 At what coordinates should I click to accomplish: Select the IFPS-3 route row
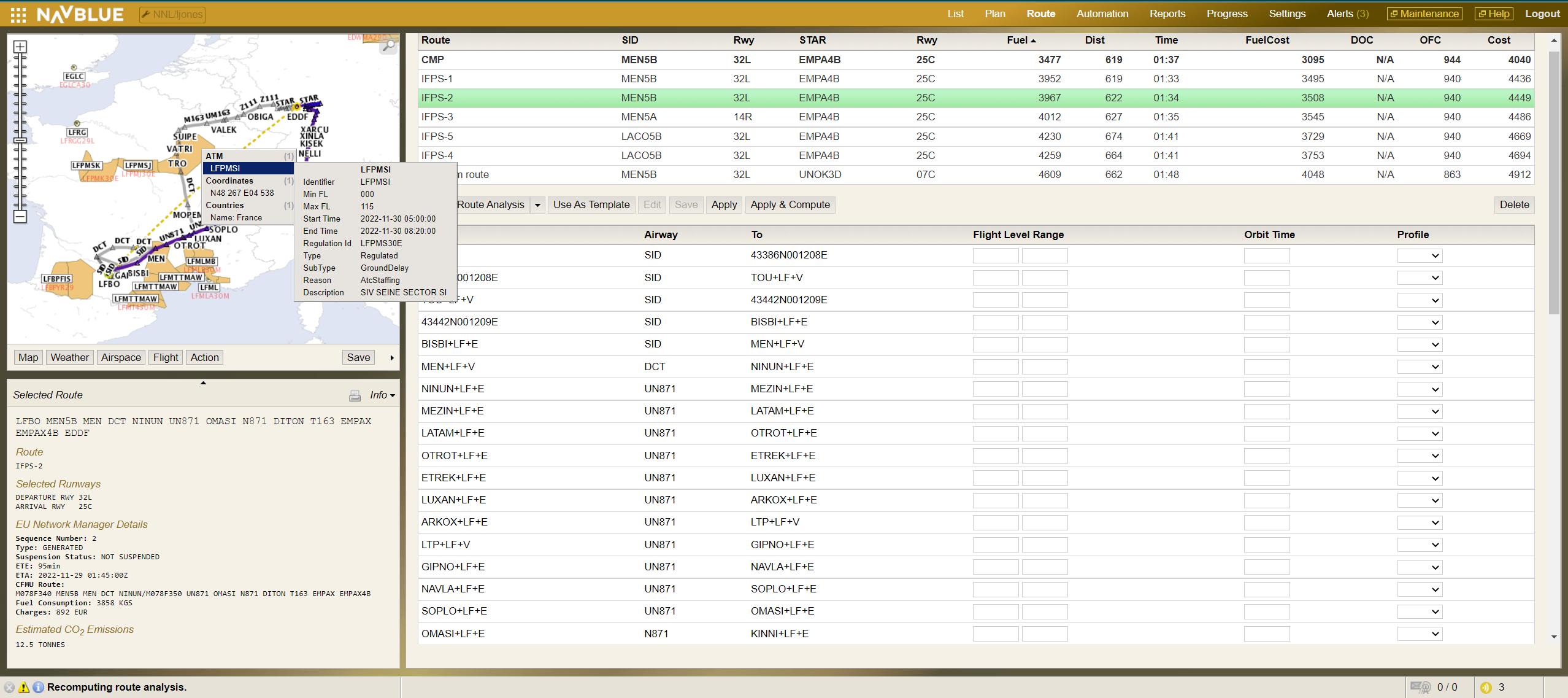[976, 117]
